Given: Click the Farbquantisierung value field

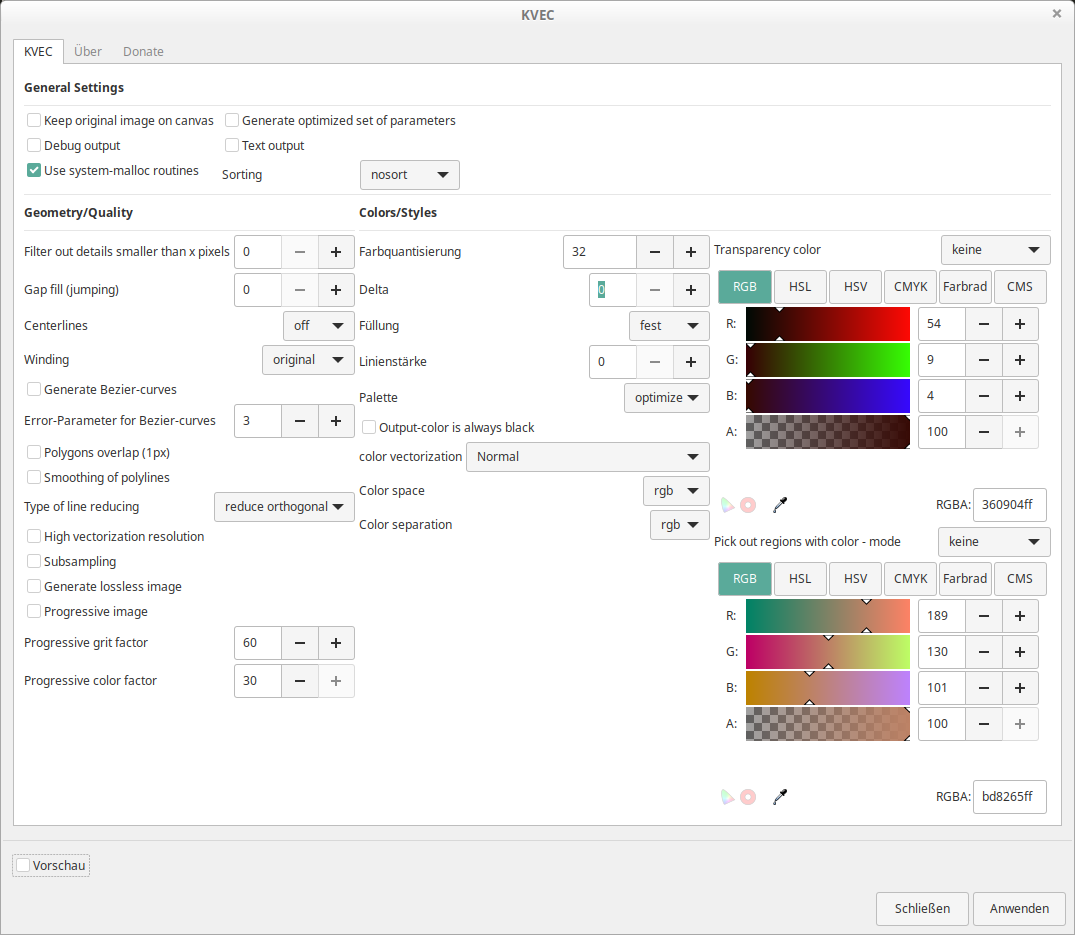Looking at the screenshot, I should point(600,252).
